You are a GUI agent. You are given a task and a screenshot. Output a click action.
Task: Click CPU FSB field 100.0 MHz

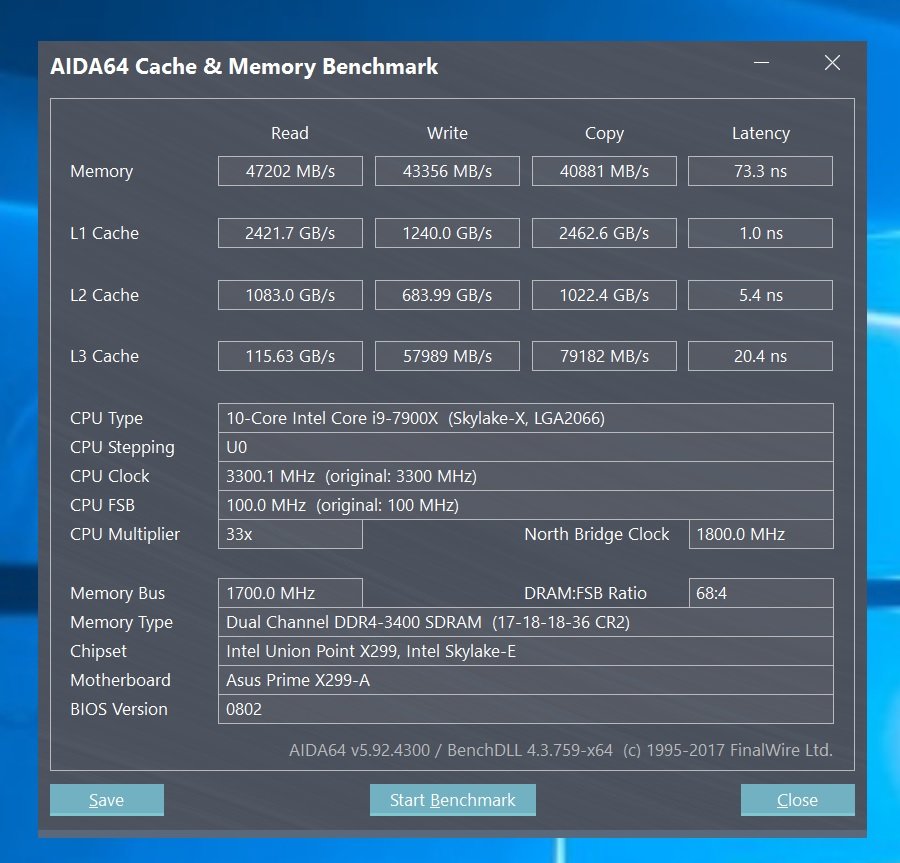526,505
